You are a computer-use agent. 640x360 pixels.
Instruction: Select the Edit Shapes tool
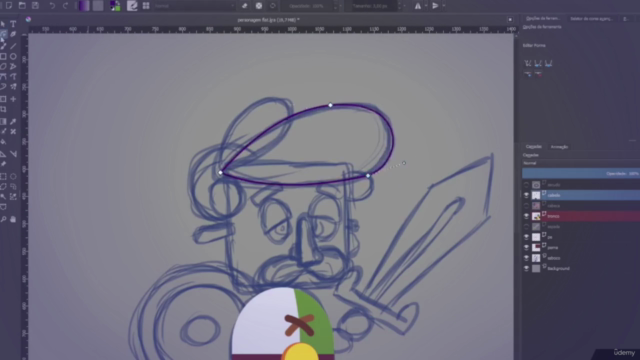click(3, 35)
